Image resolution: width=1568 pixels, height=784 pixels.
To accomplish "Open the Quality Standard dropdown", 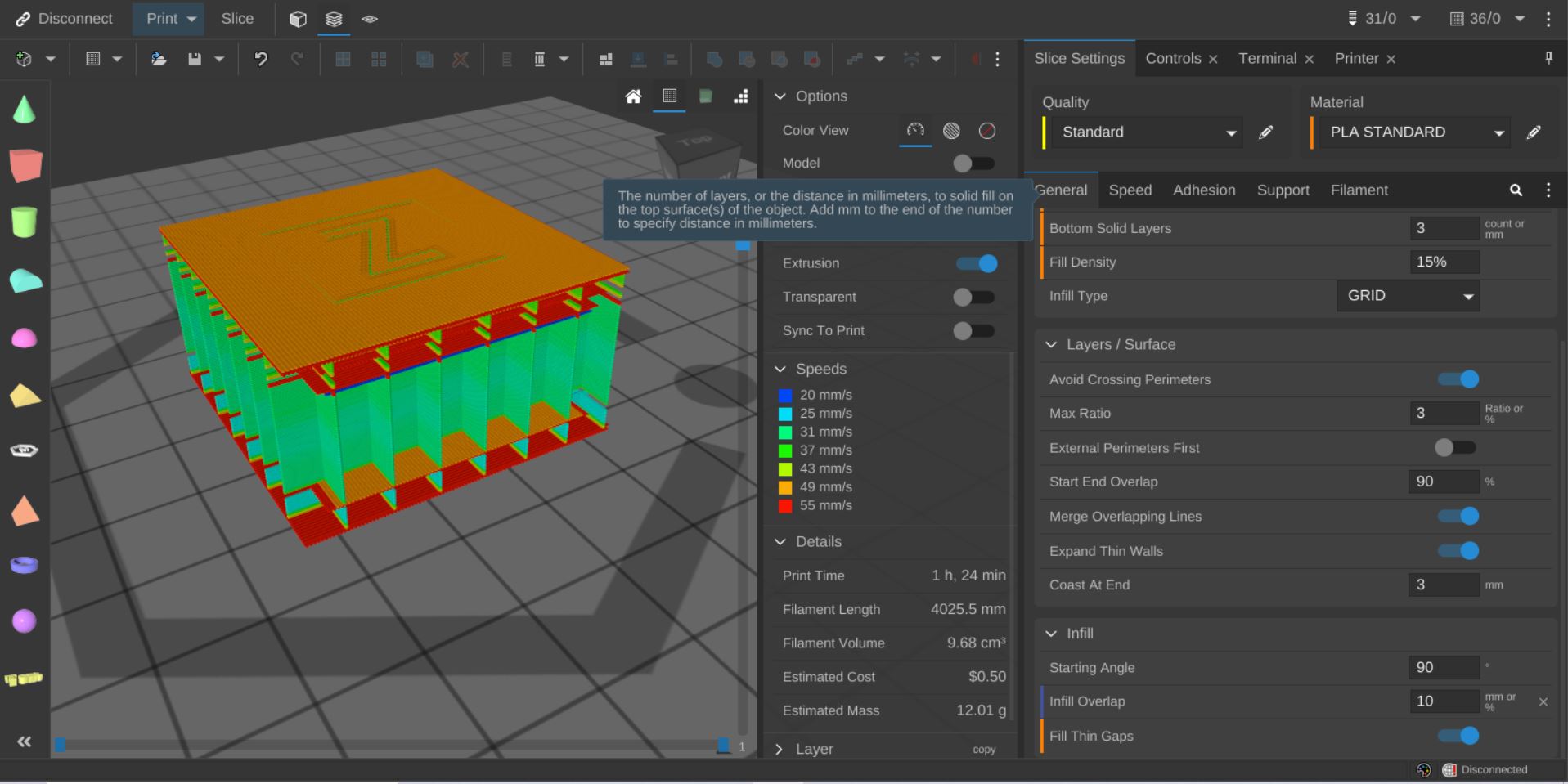I will [x=1143, y=132].
